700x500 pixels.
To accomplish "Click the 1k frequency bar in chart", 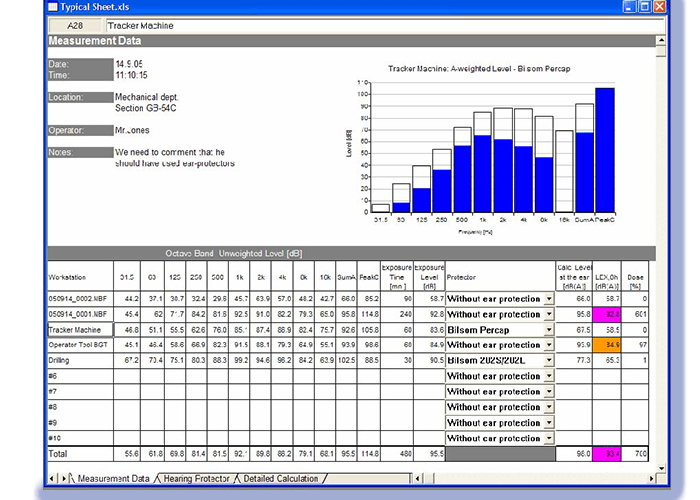I will coord(483,162).
